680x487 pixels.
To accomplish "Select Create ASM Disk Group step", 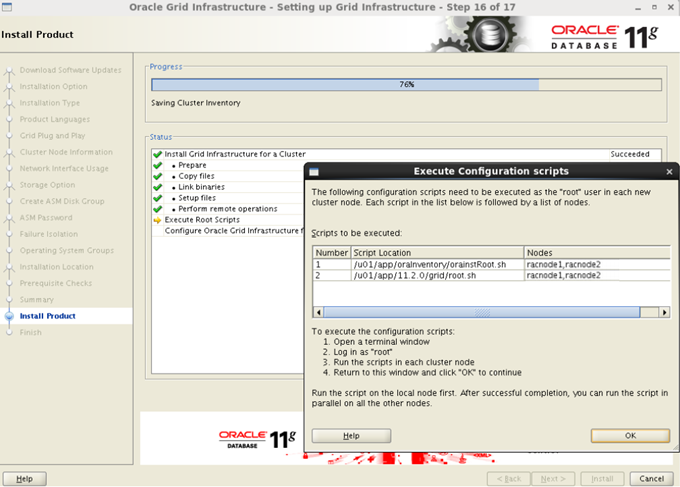I will 62,201.
